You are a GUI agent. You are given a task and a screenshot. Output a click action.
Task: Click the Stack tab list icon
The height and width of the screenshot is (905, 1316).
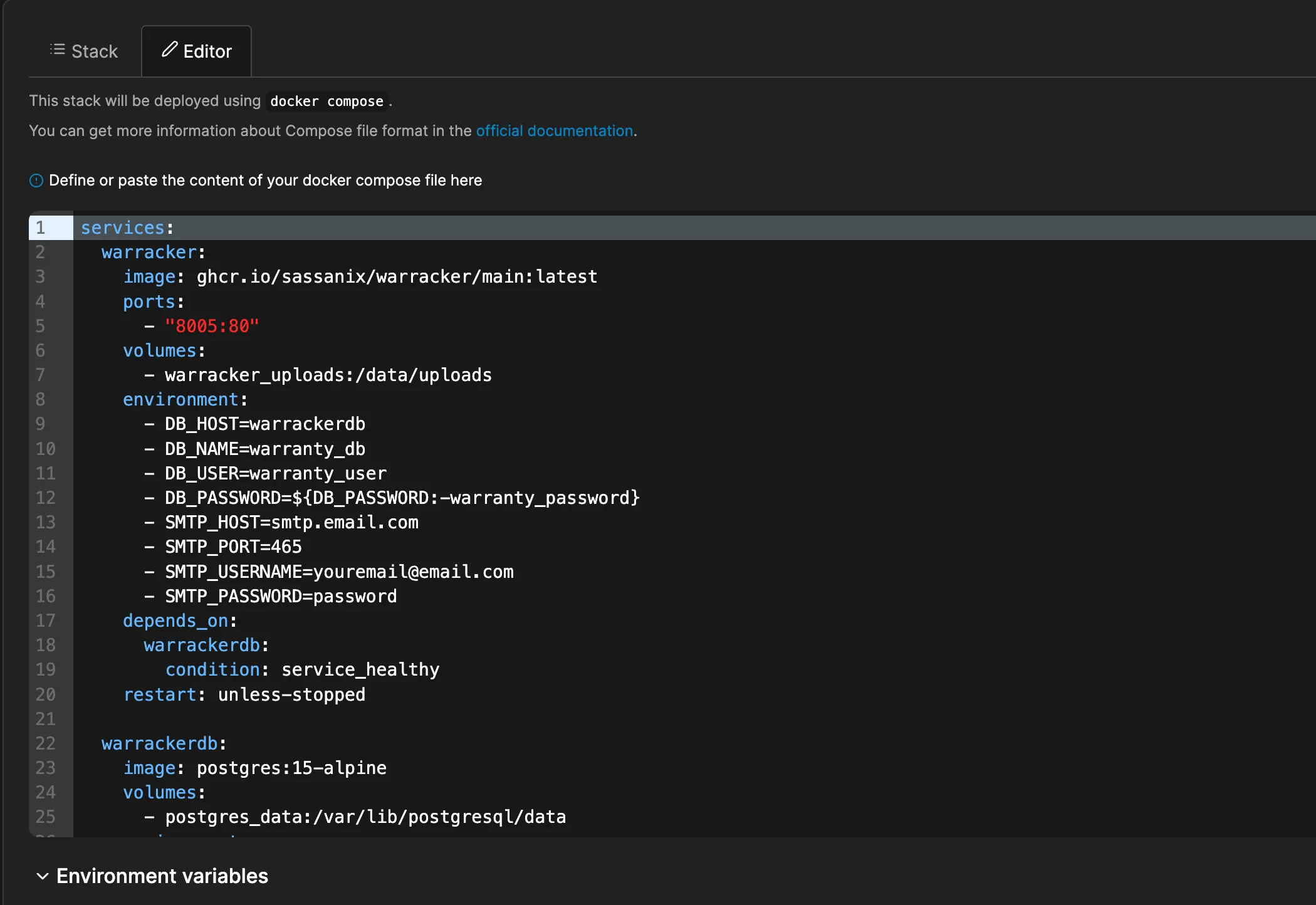coord(58,50)
